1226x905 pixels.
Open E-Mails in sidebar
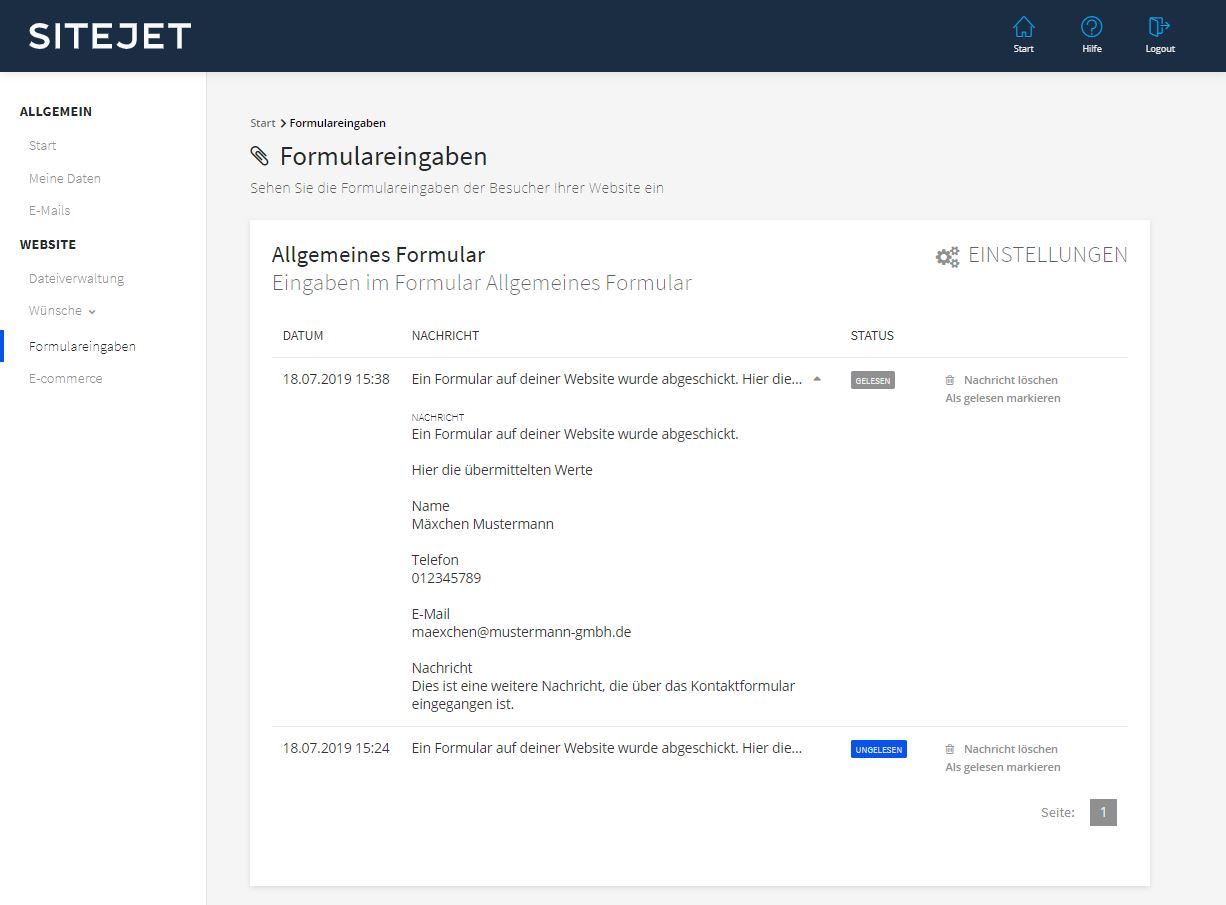[x=50, y=211]
